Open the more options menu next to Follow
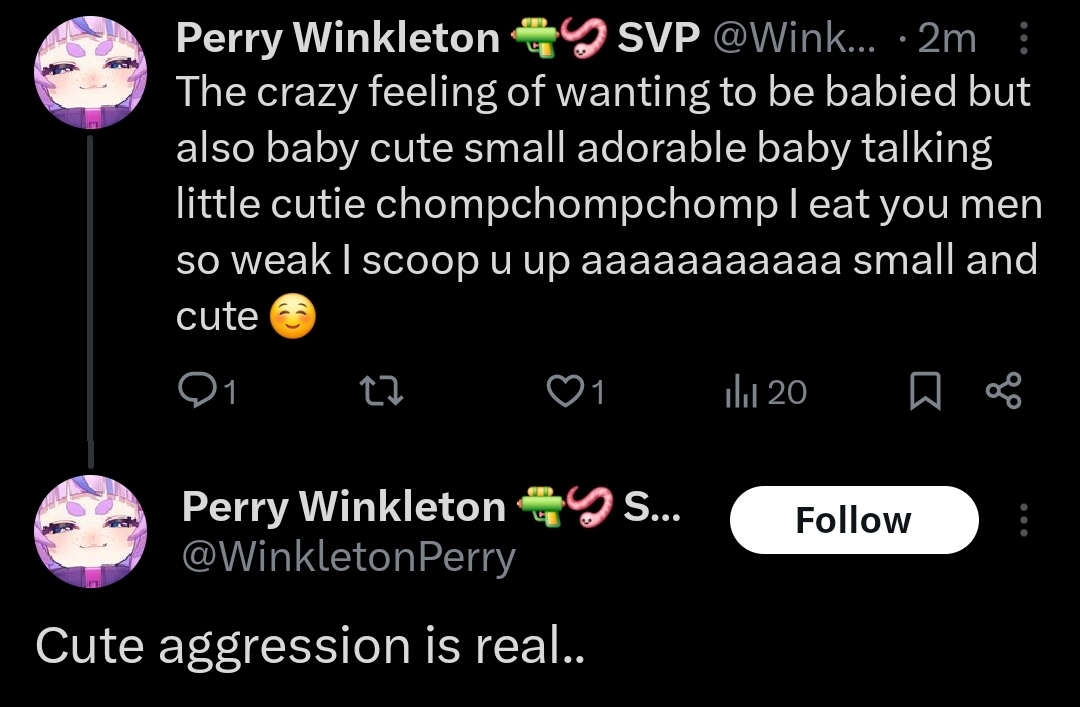 1023,520
